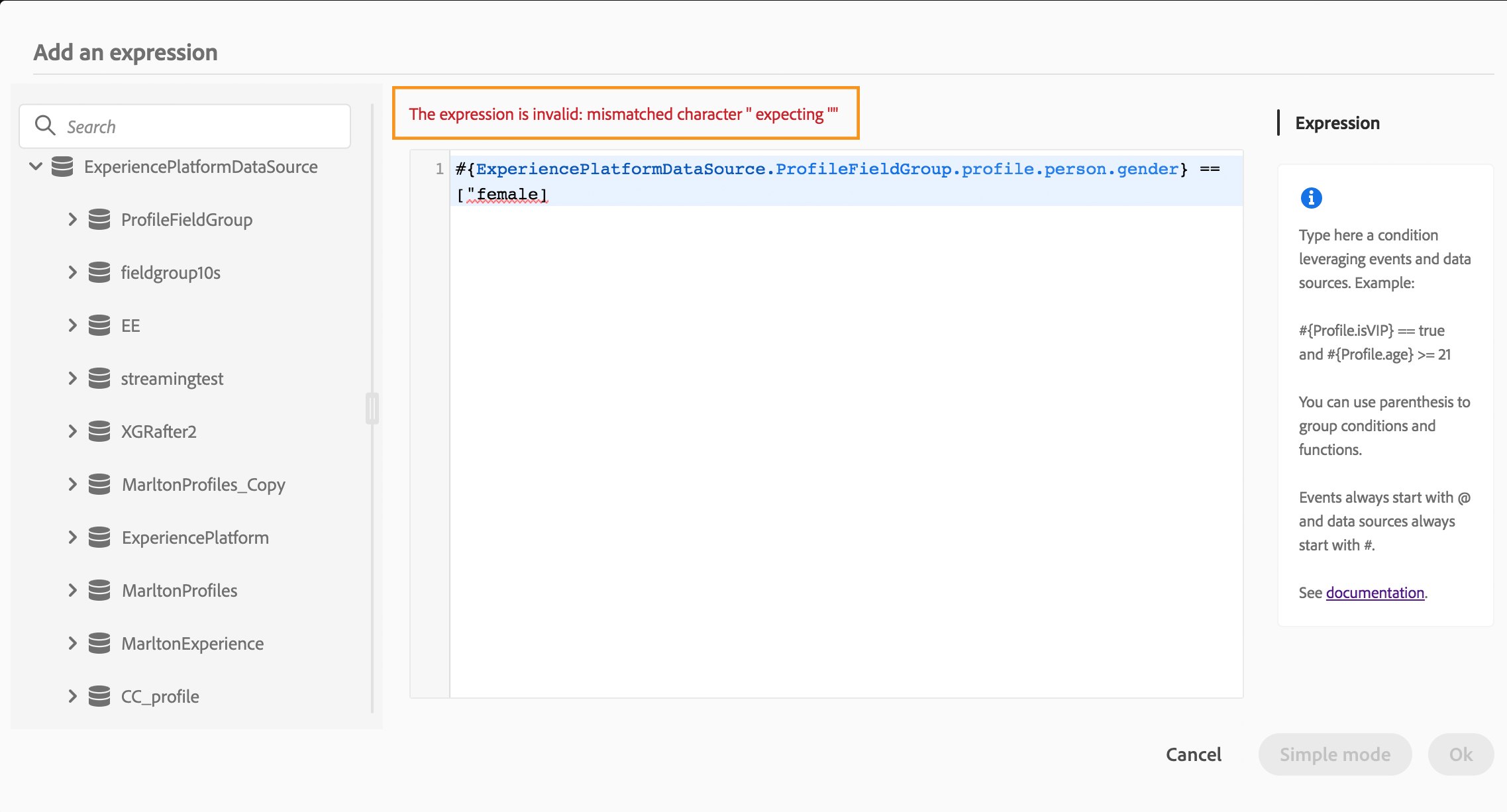Collapse the ExperiencePlatformDataSource tree node

point(36,166)
